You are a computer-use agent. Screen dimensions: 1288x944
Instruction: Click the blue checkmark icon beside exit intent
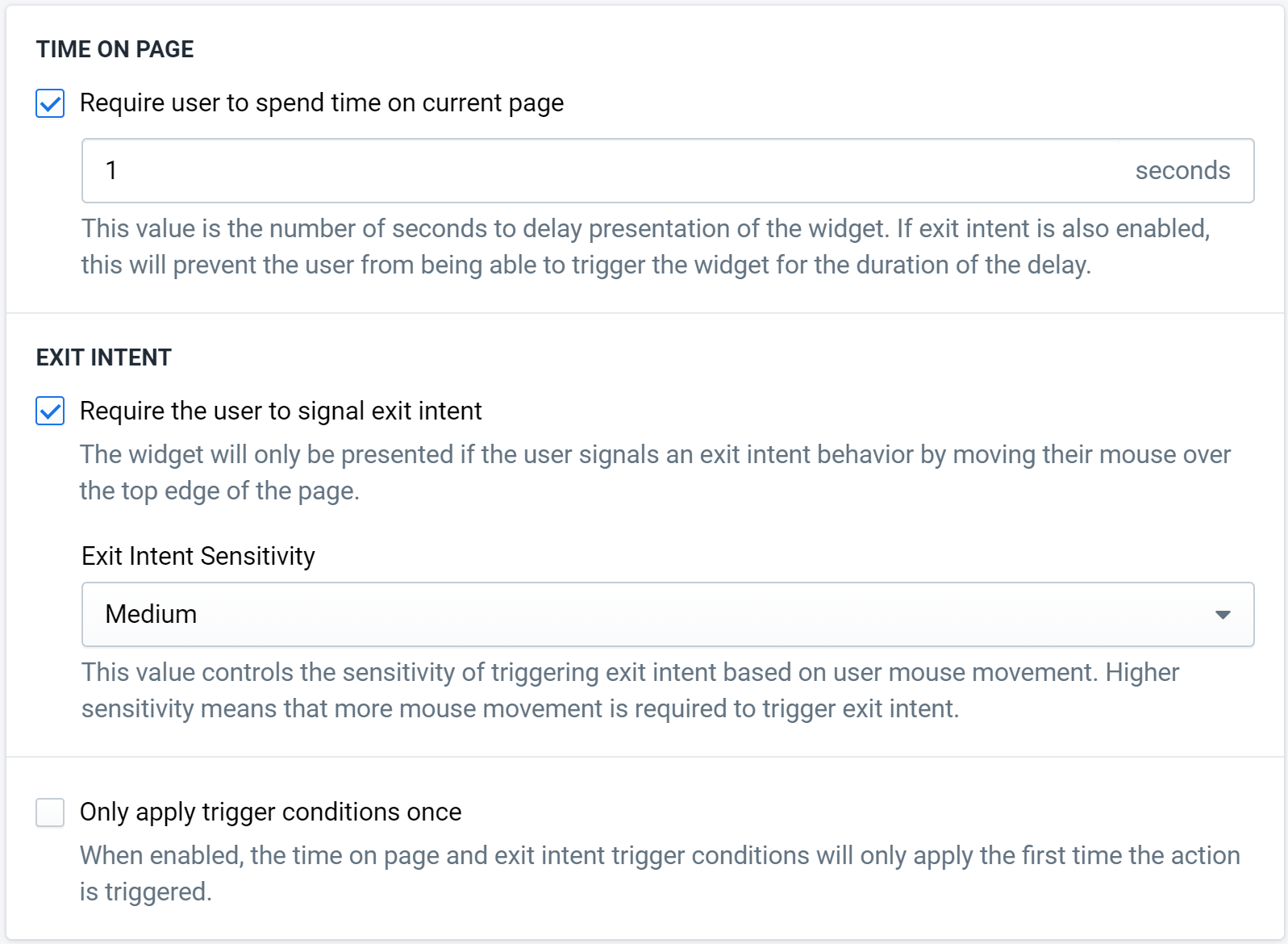coord(50,411)
